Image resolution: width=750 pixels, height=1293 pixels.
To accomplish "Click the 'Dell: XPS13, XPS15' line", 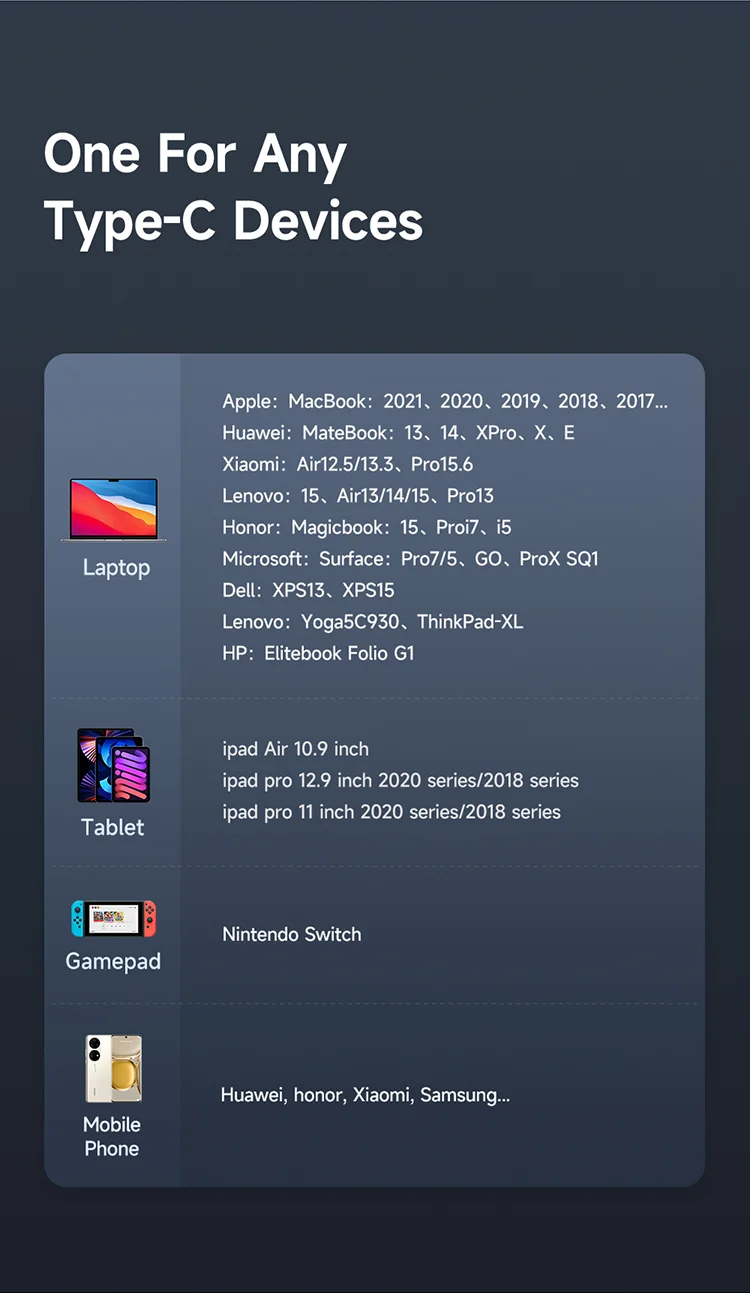I will click(308, 590).
